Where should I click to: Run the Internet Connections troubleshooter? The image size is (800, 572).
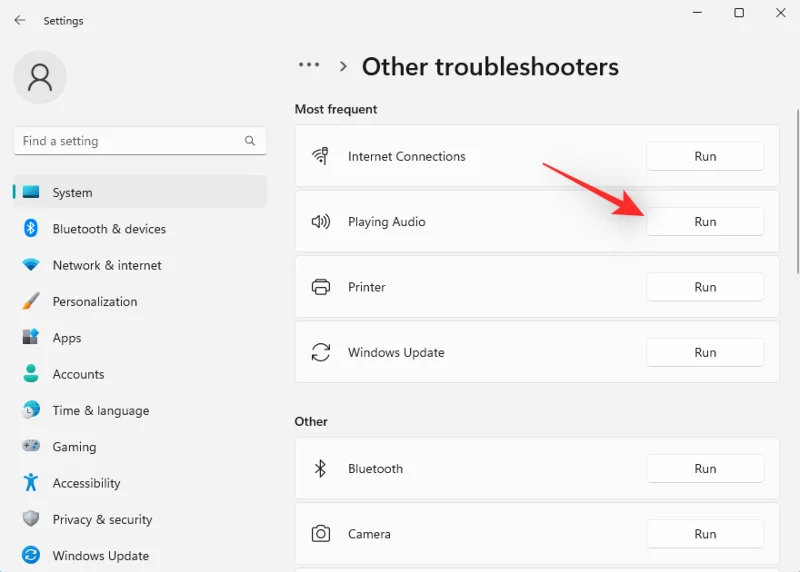(705, 156)
